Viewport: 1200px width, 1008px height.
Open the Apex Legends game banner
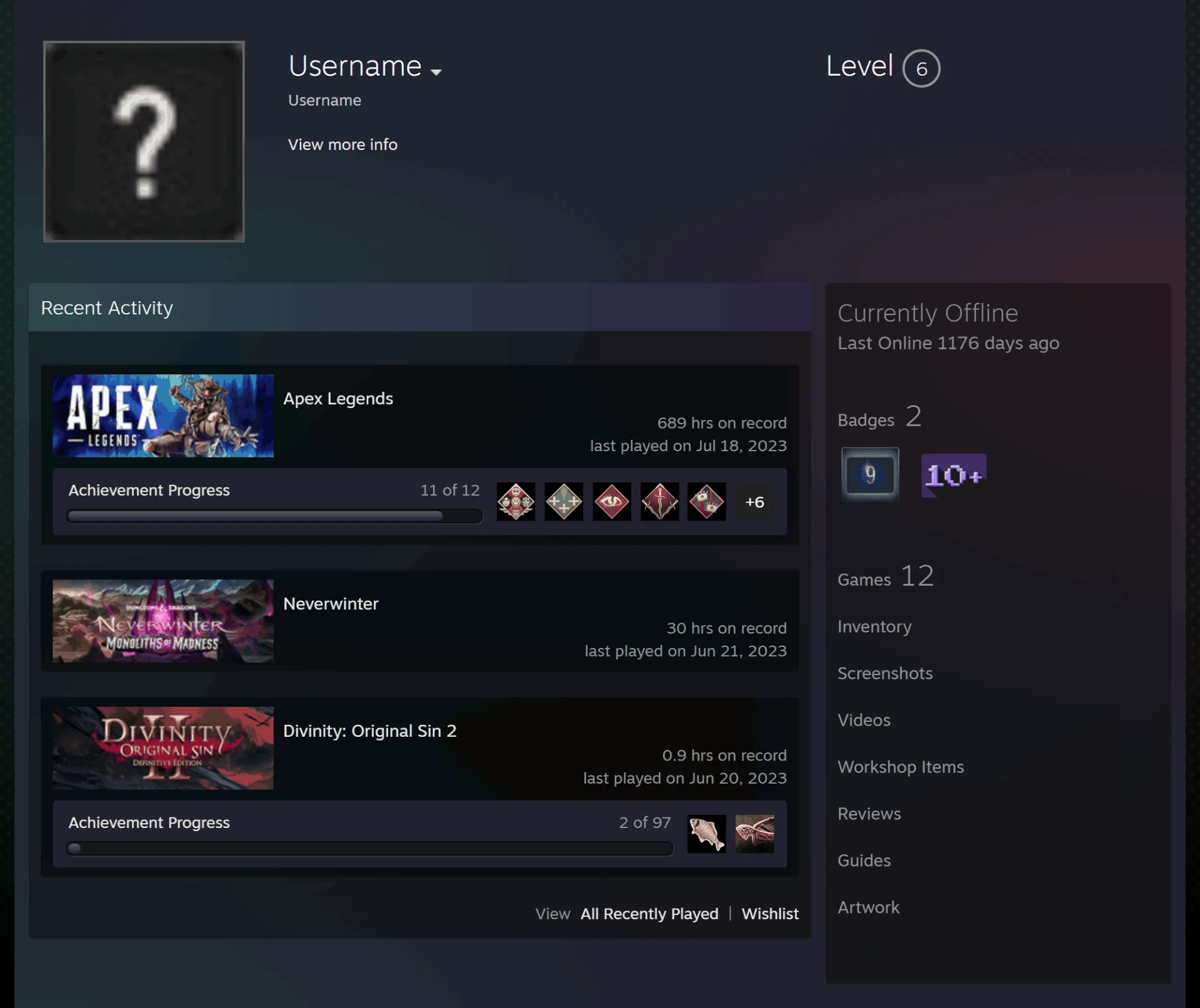click(163, 416)
